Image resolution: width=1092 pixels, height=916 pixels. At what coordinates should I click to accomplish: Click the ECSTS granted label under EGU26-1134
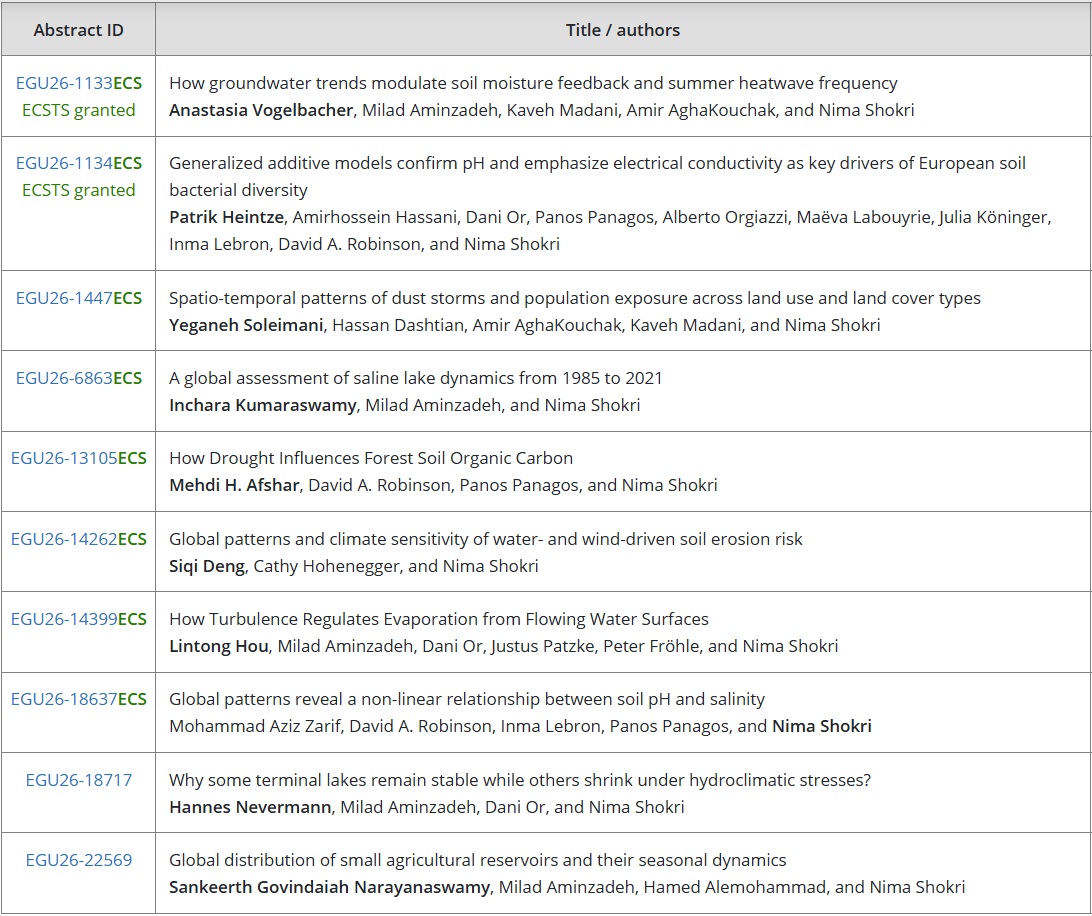click(77, 190)
